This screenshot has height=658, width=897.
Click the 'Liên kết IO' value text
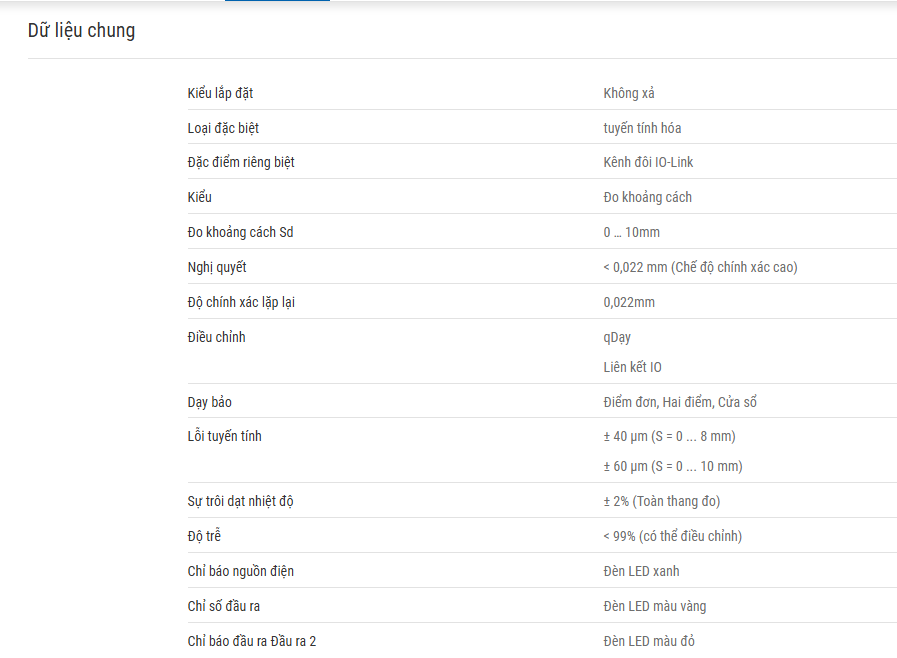tap(632, 367)
